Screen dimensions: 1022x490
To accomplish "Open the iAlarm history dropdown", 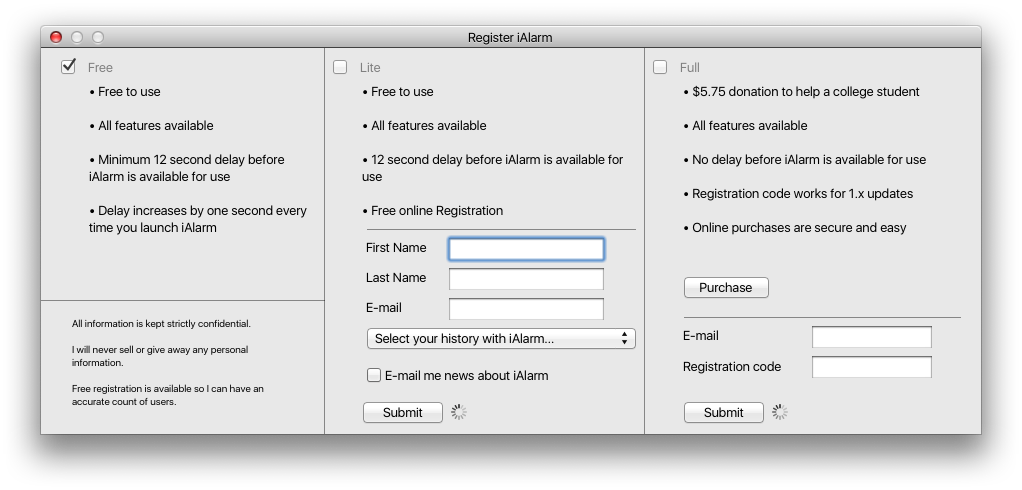I will pos(501,339).
